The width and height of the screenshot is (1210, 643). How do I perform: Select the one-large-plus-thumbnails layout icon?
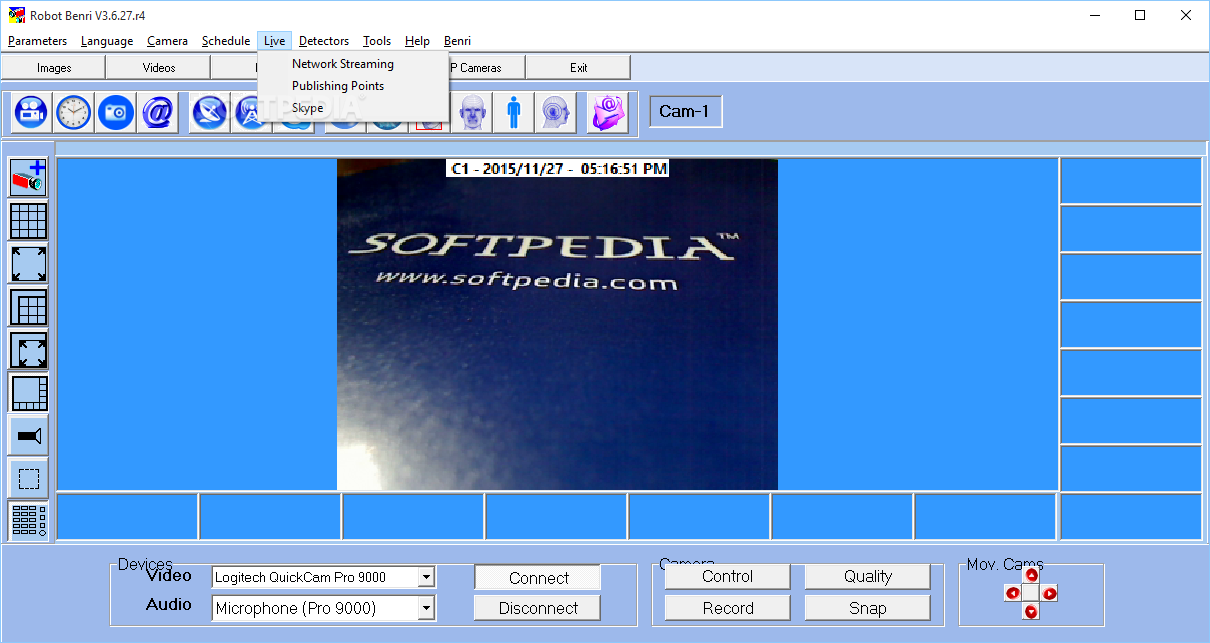click(x=29, y=393)
